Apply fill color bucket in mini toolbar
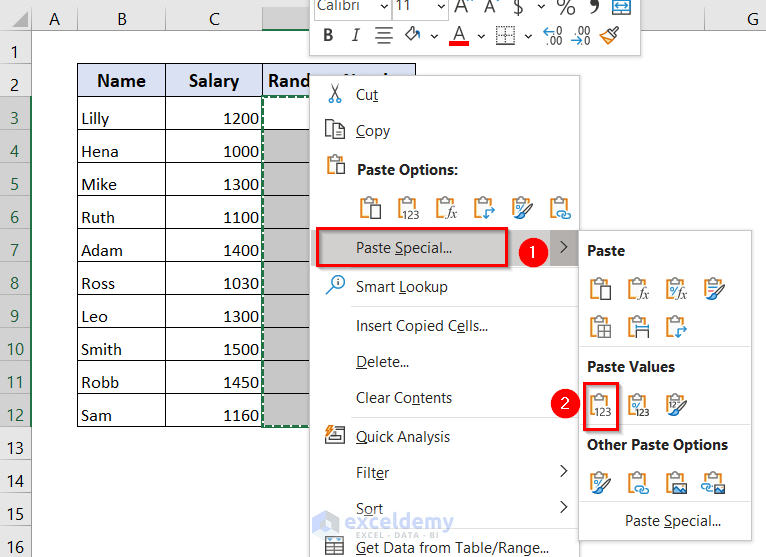This screenshot has width=766, height=557. [413, 34]
